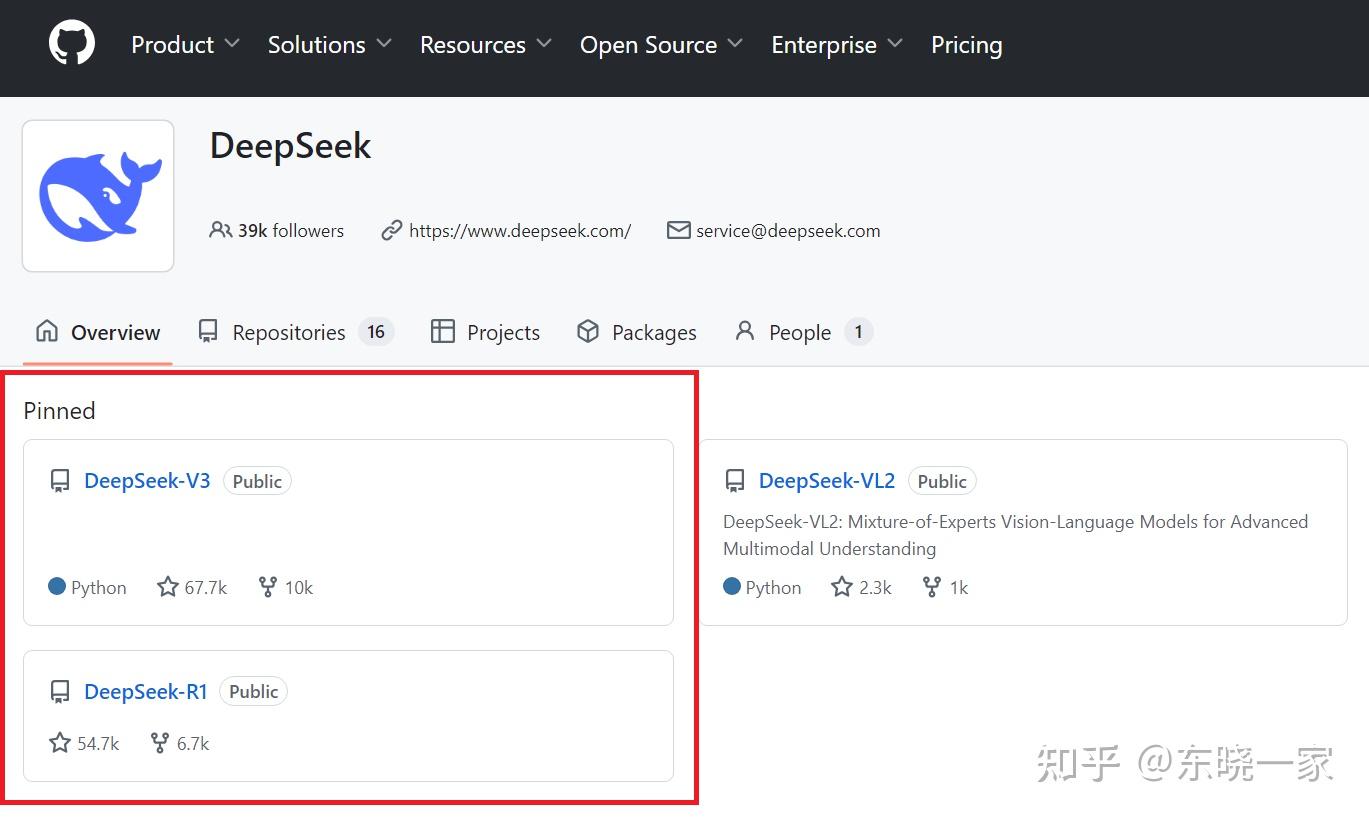Click the fork icon on the DeepSeek-V3 card
This screenshot has height=819, width=1369.
(x=267, y=587)
